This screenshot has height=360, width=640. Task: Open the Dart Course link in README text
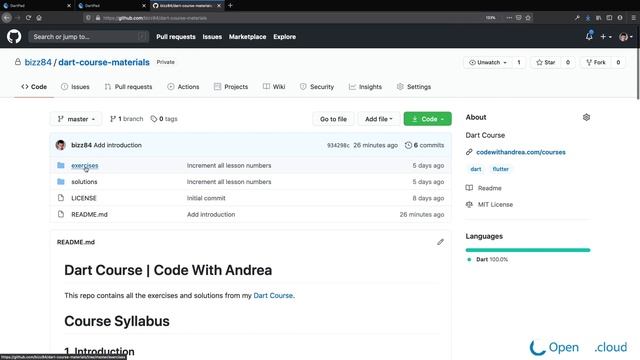coord(273,296)
